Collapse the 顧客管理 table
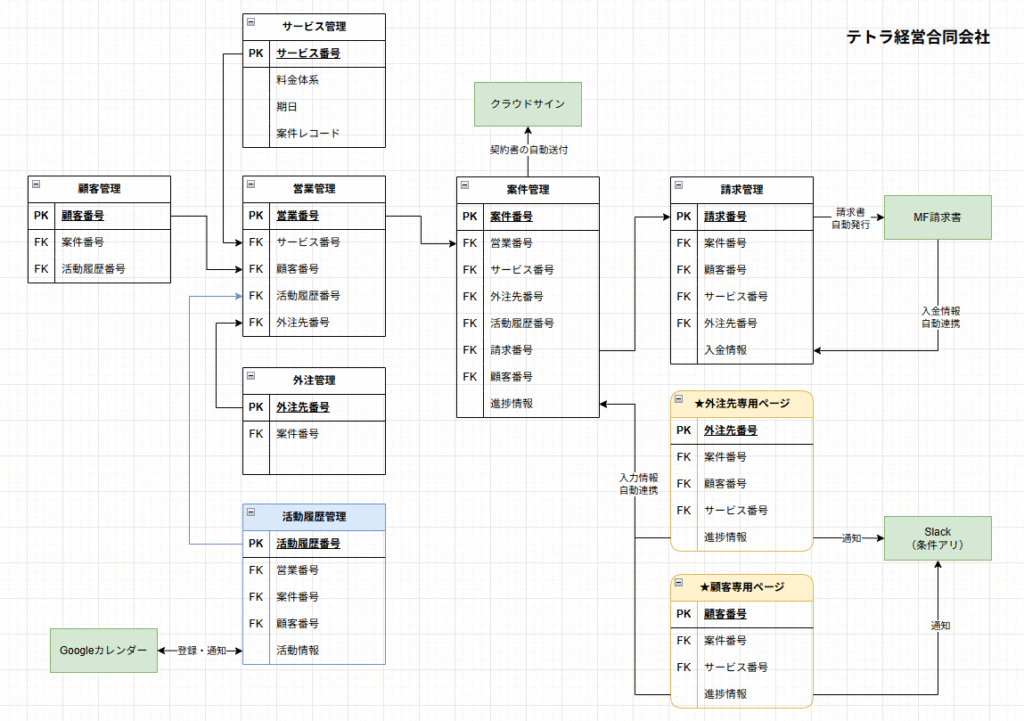 (x=35, y=184)
